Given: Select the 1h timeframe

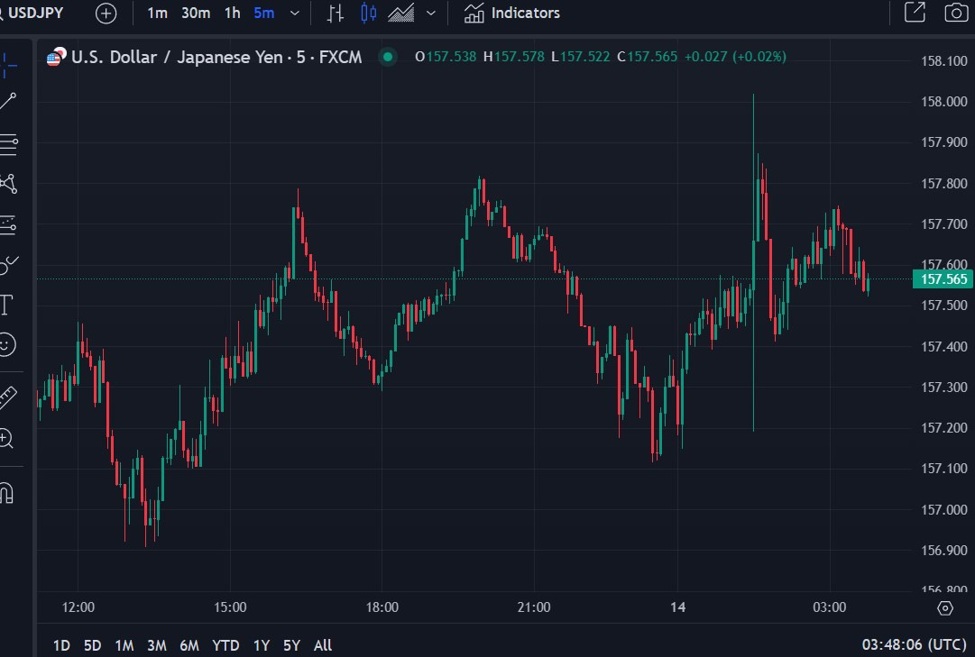Looking at the screenshot, I should (231, 13).
